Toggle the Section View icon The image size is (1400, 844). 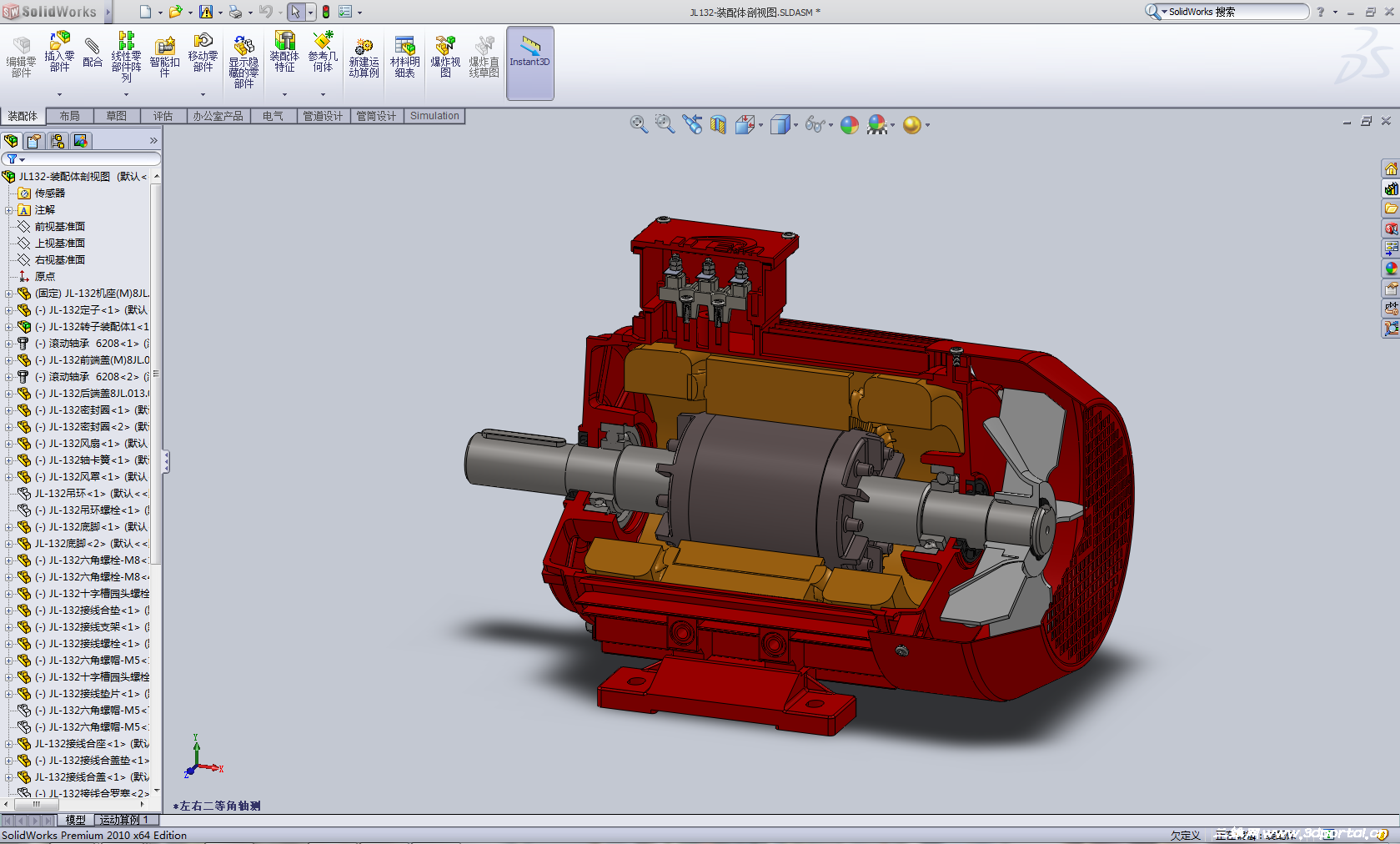tap(718, 125)
